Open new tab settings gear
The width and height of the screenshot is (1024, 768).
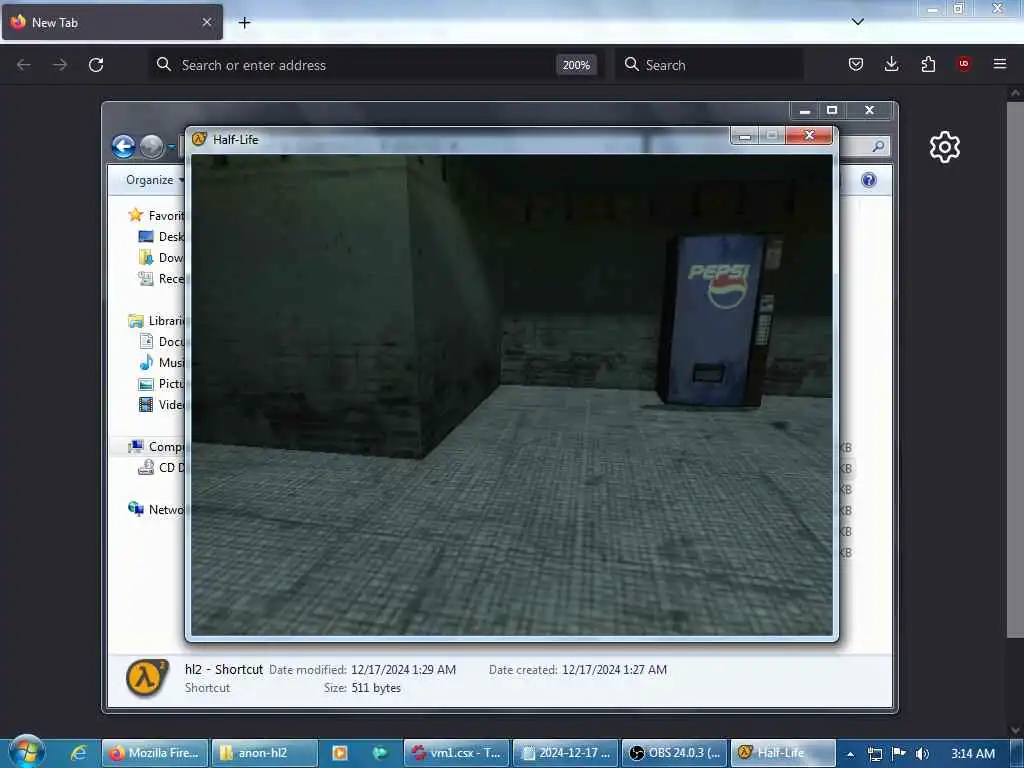[x=945, y=147]
